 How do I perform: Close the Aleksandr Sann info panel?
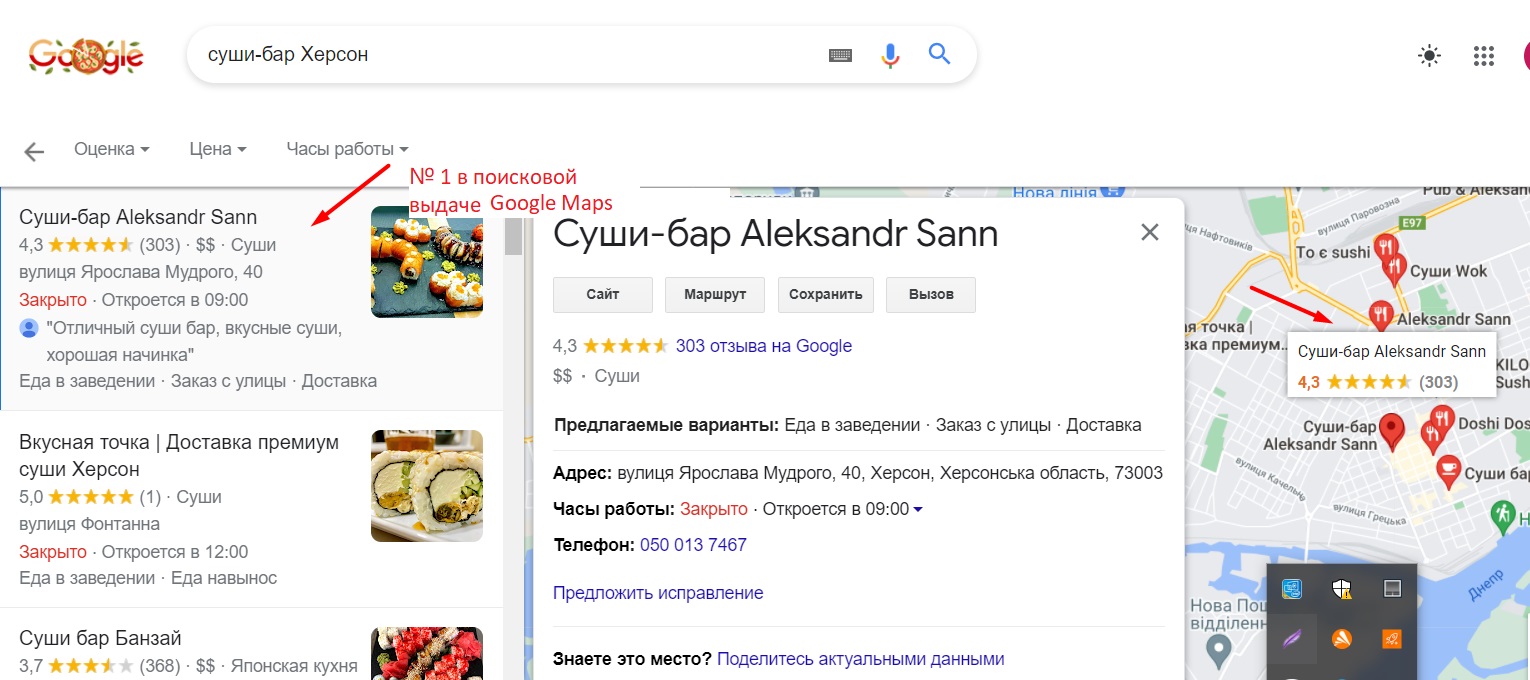[x=1150, y=233]
